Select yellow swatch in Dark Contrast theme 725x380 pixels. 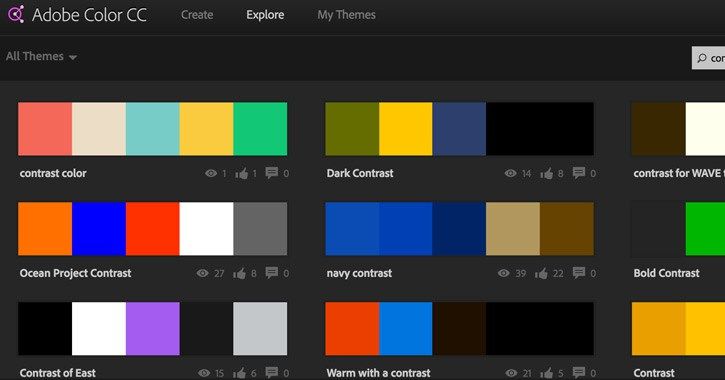click(x=406, y=129)
